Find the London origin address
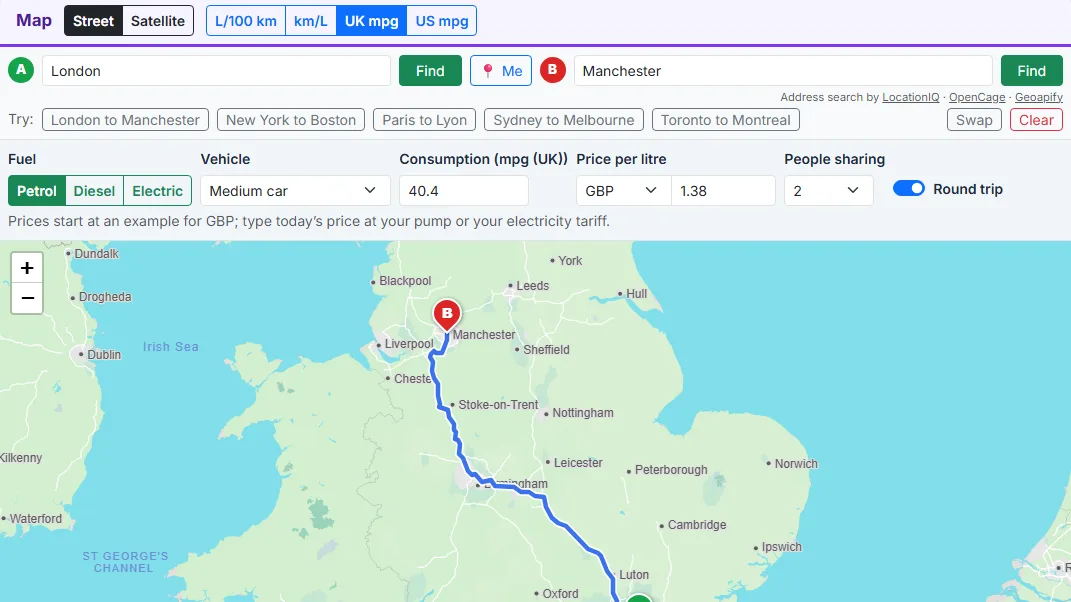Viewport: 1071px width, 602px height. click(430, 71)
